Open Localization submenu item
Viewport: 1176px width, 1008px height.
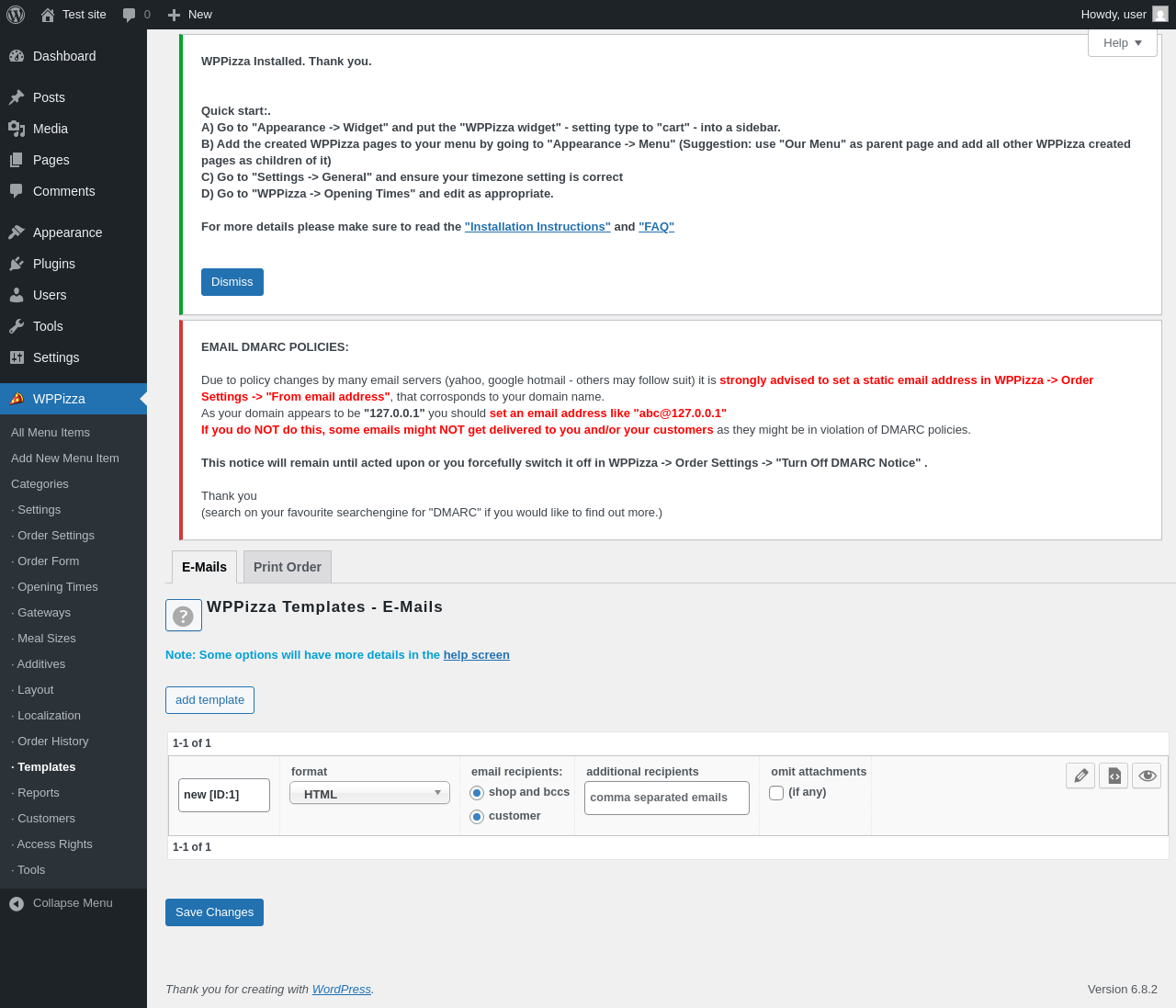tap(46, 716)
